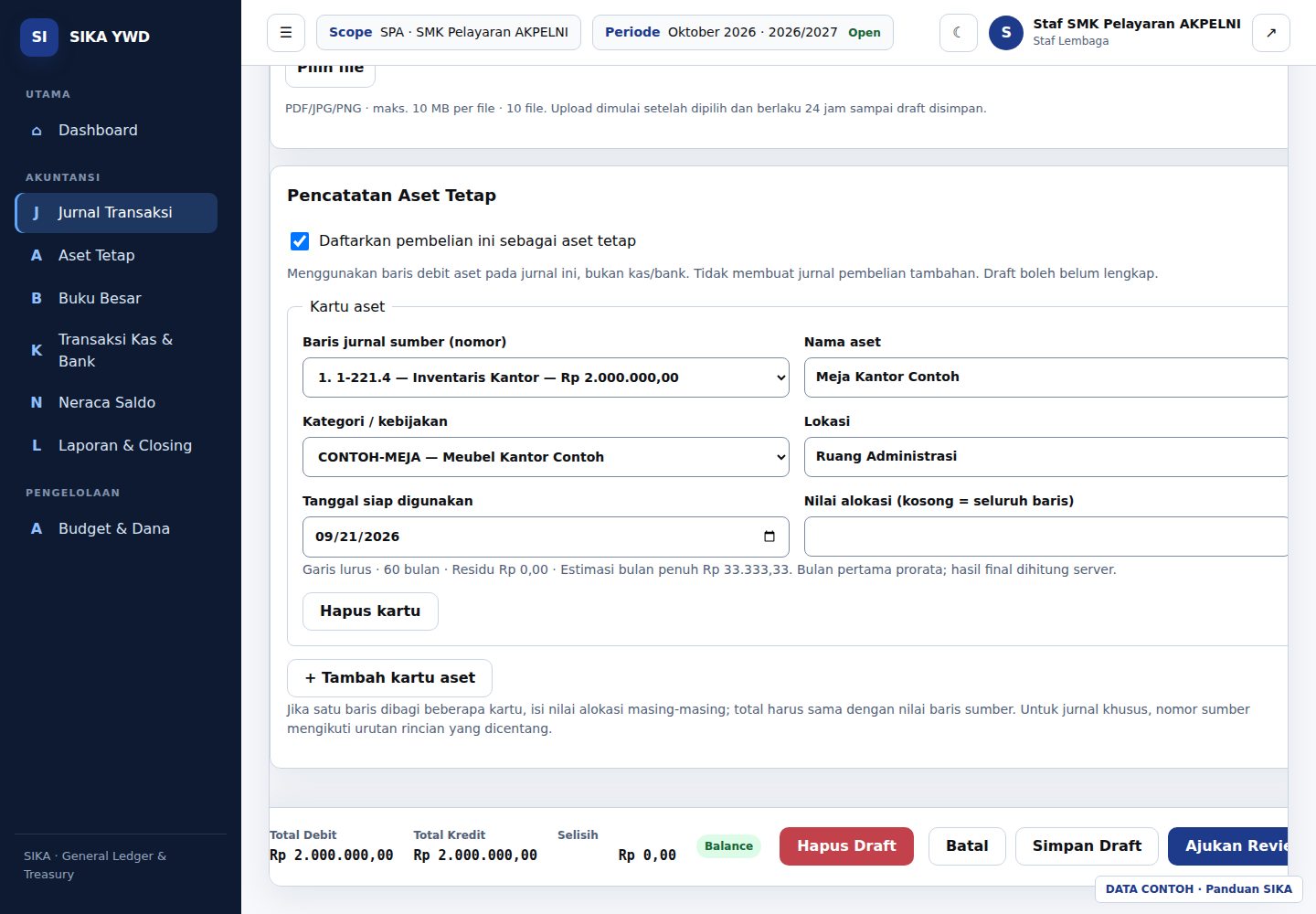The image size is (1316, 914).
Task: Open Jurnal Transaksi in sidebar
Action: pyautogui.click(x=116, y=213)
